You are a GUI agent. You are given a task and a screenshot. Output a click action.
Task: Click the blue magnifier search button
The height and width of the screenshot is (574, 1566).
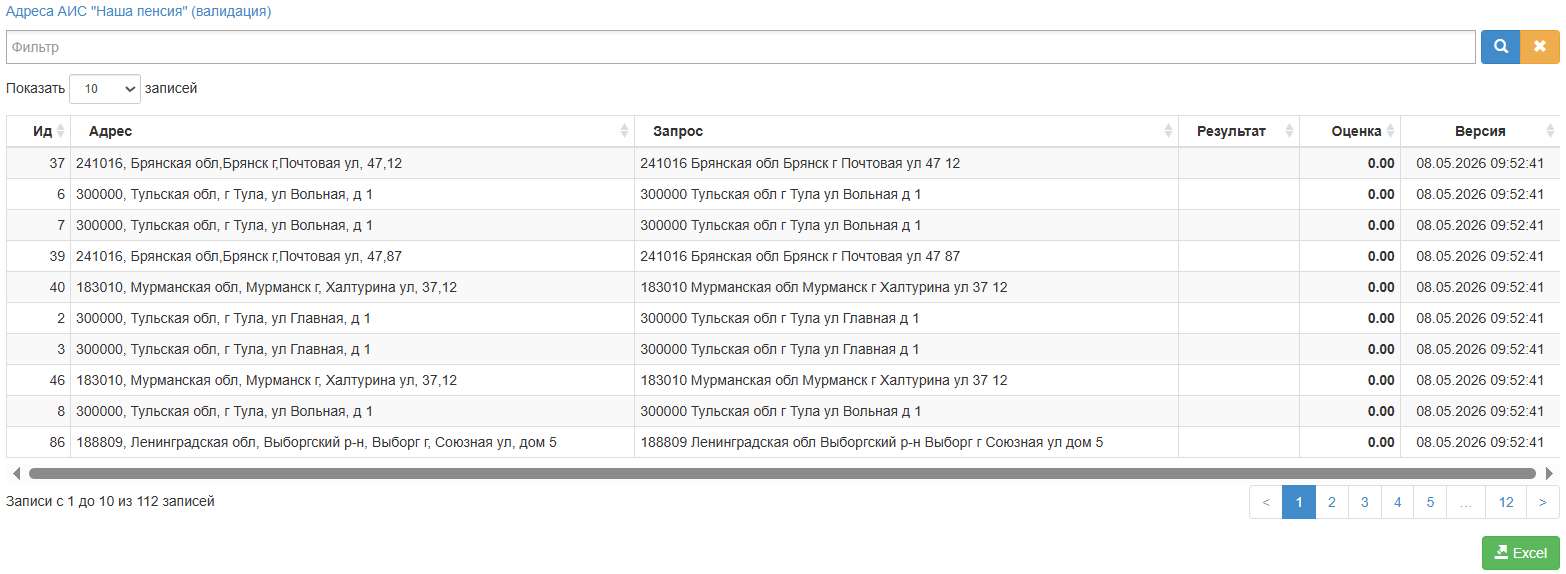click(1500, 47)
